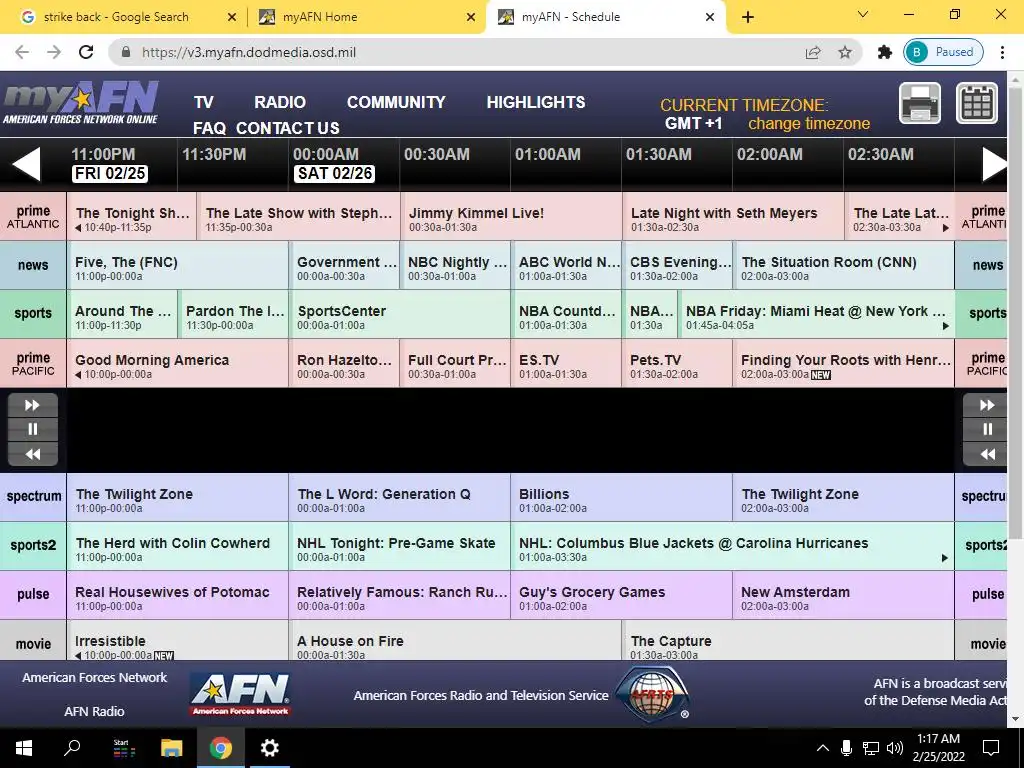Open a new browser tab
Image resolution: width=1024 pixels, height=768 pixels.
click(x=748, y=17)
